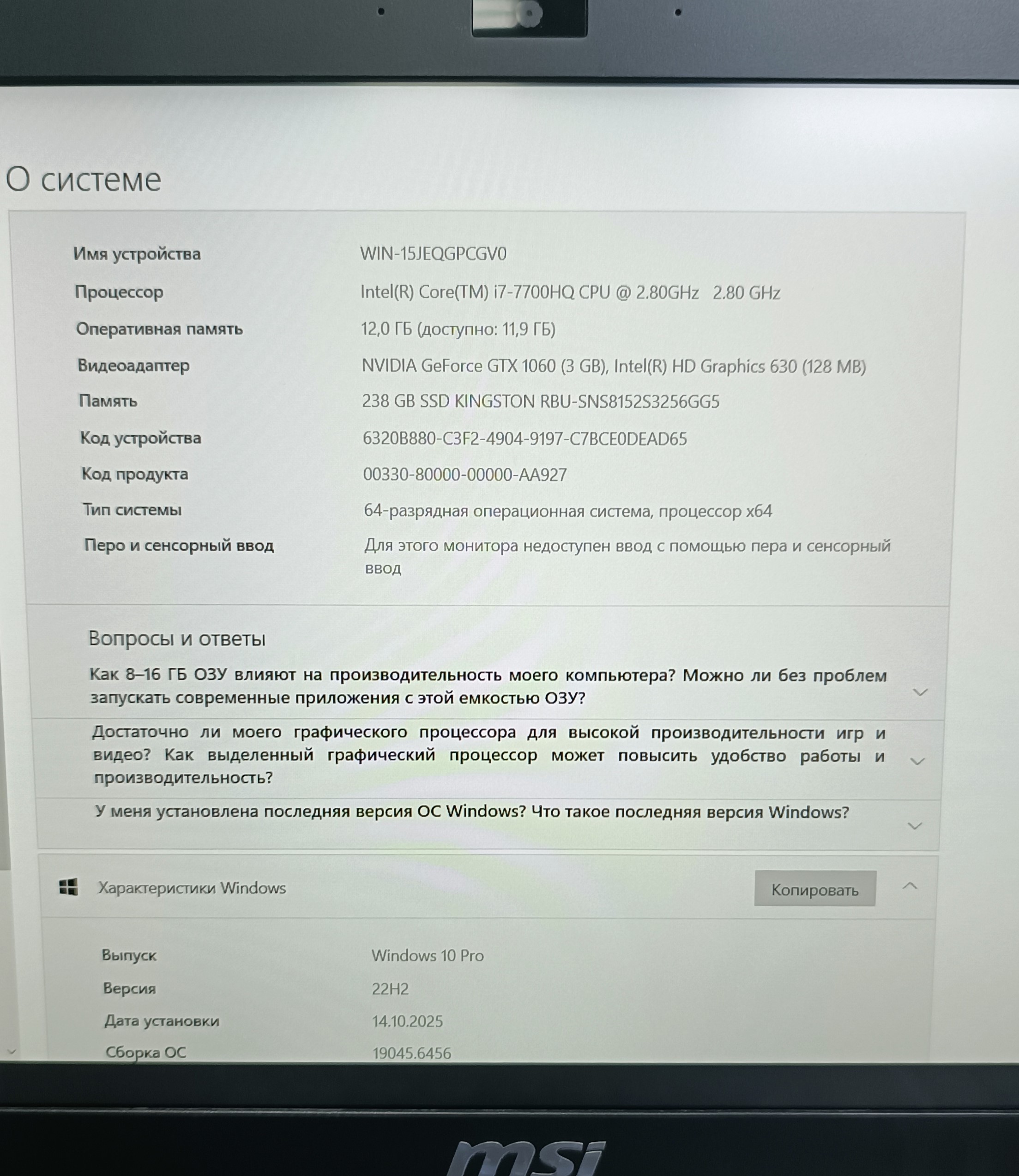Click the О системе page heading
The image size is (1019, 1176).
pyautogui.click(x=84, y=180)
